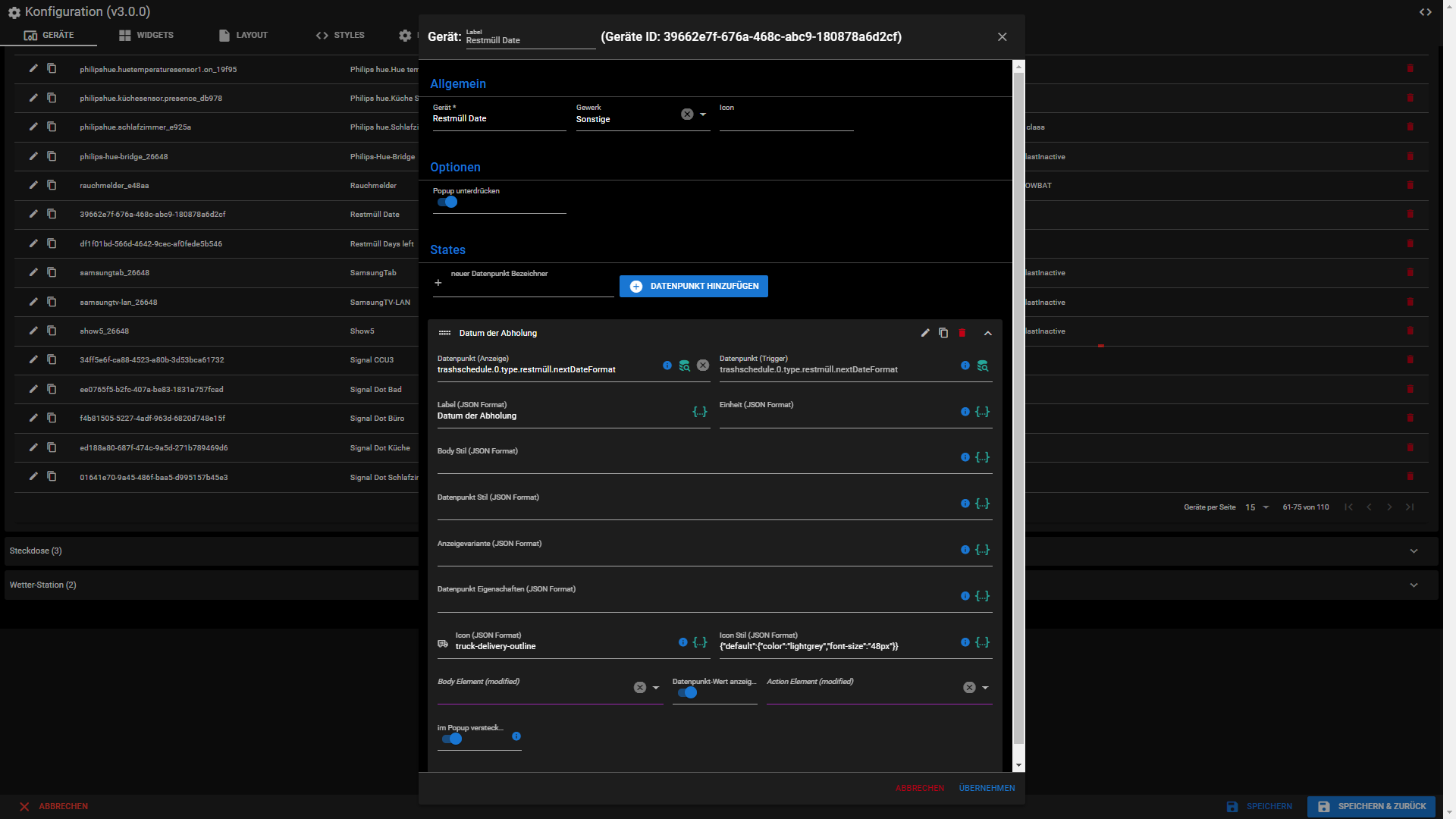Delete the philips-hue-bridge_26648 device
The width and height of the screenshot is (1456, 819).
pos(1410,156)
